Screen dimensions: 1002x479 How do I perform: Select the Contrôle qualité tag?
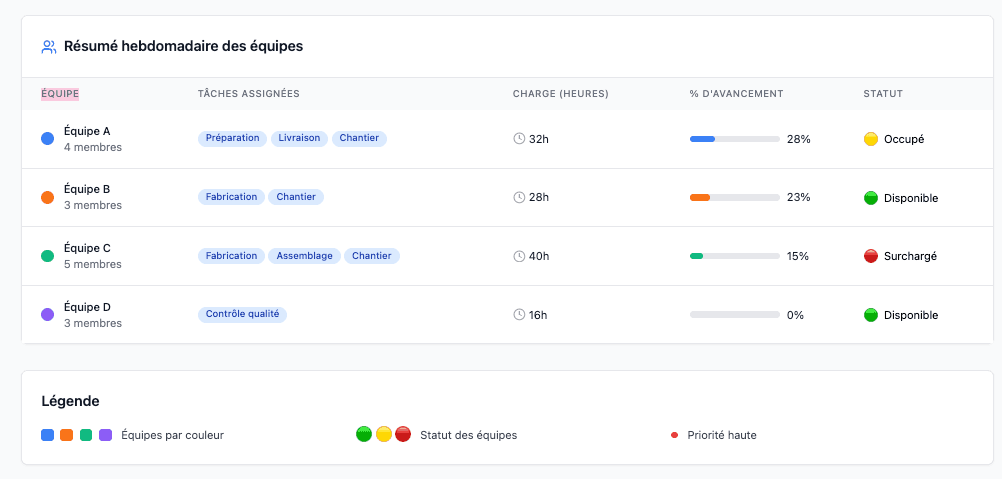click(x=242, y=314)
